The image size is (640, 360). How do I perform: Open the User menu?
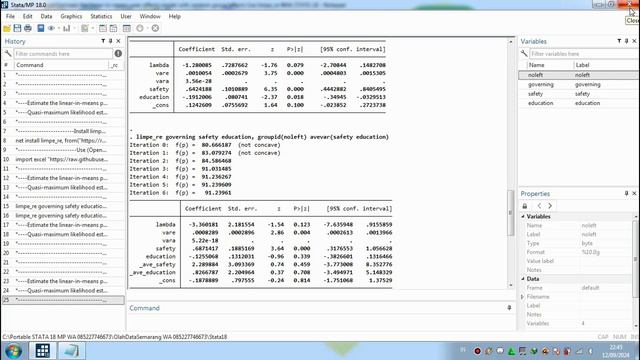(x=126, y=16)
